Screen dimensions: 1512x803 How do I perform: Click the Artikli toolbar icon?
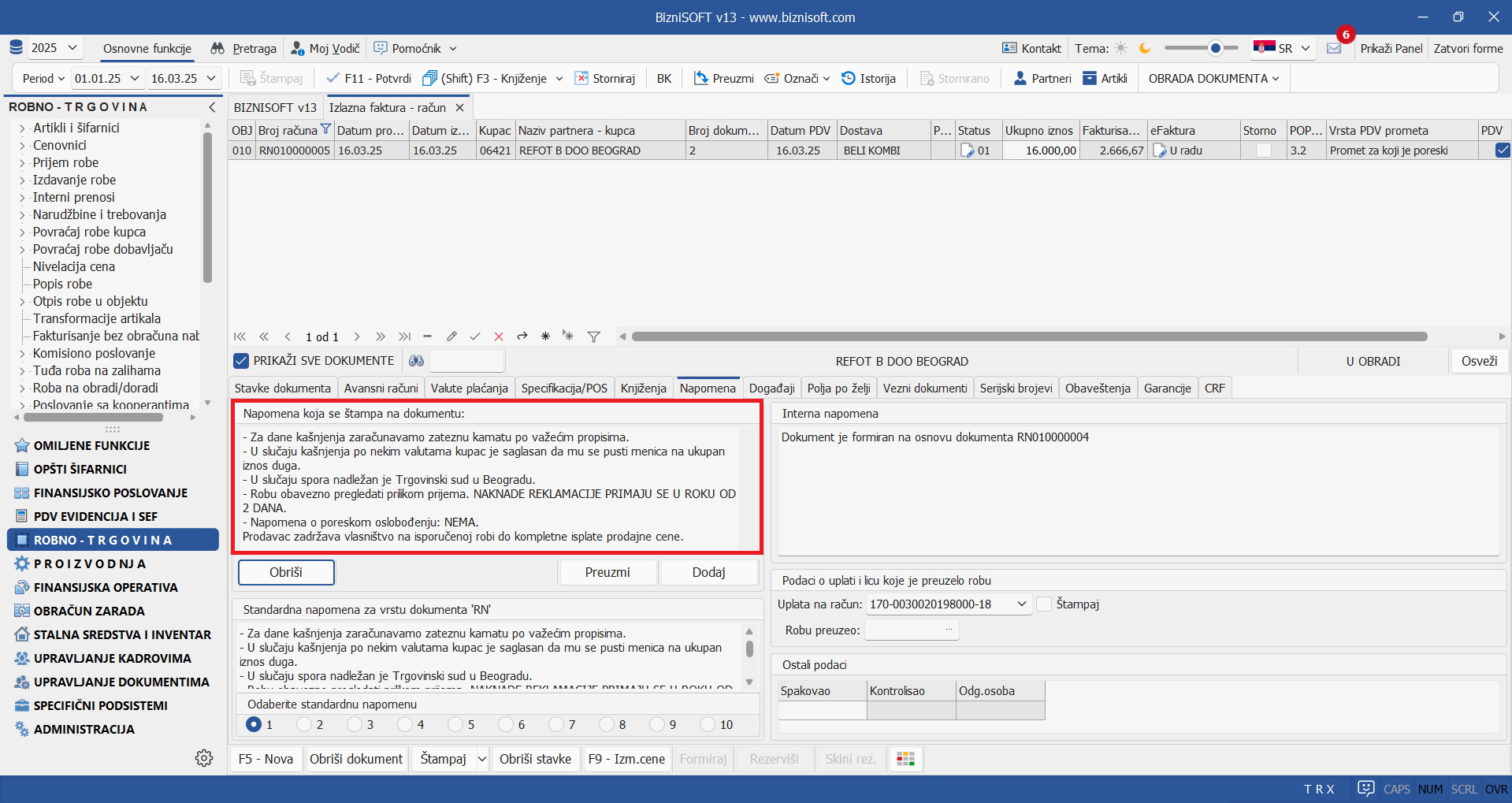point(1090,79)
